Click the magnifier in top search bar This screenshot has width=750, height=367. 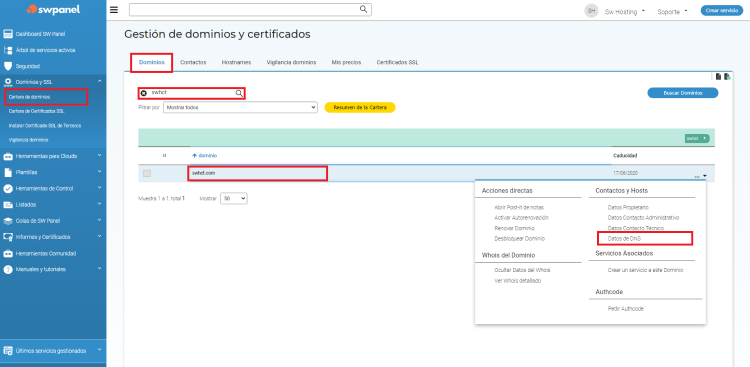[364, 9]
